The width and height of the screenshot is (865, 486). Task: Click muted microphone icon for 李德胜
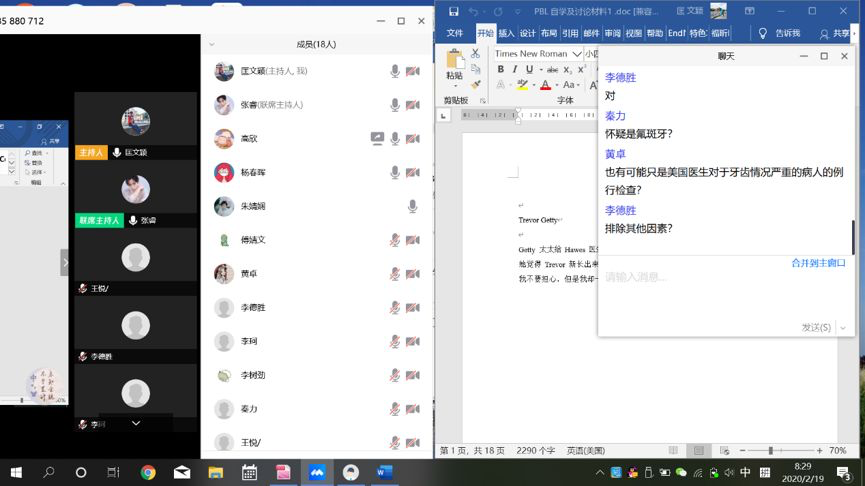394,308
